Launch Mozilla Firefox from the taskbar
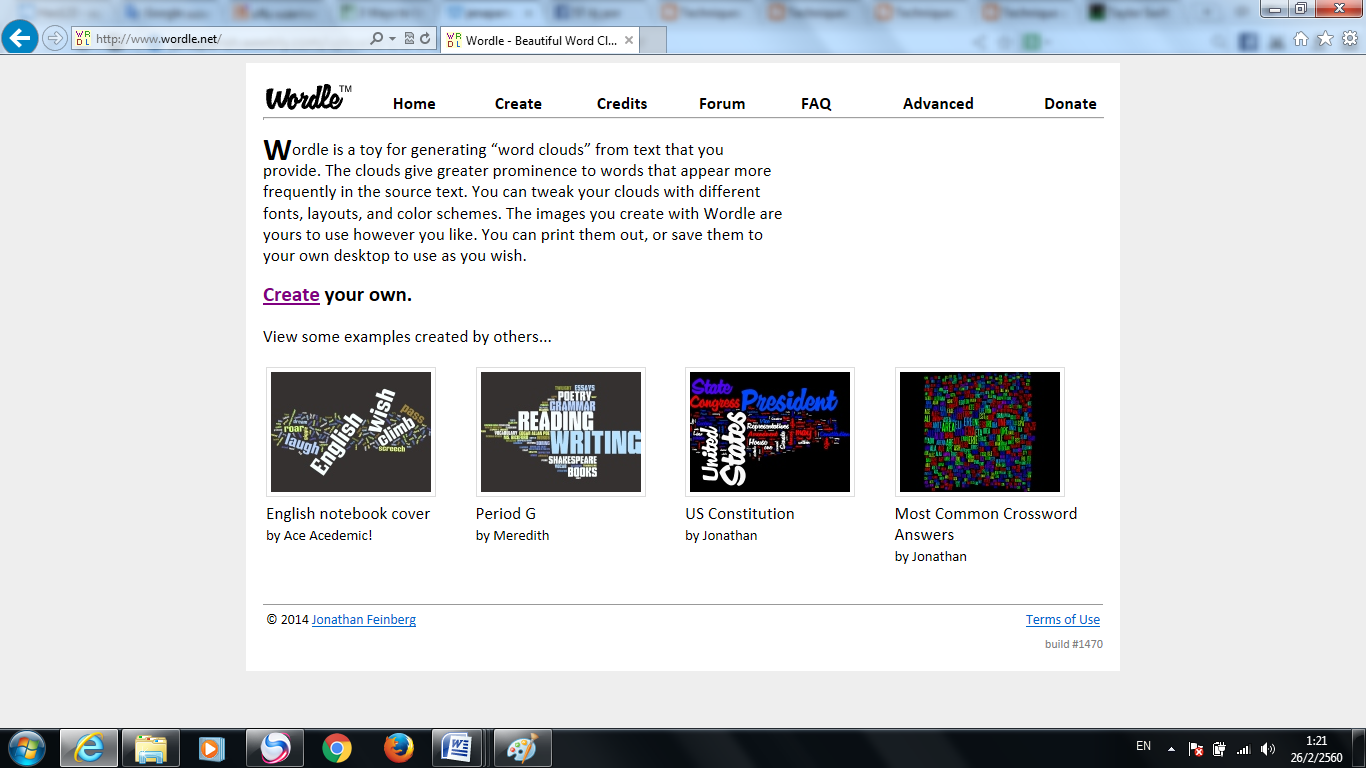Viewport: 1366px width, 768px height. click(x=398, y=748)
